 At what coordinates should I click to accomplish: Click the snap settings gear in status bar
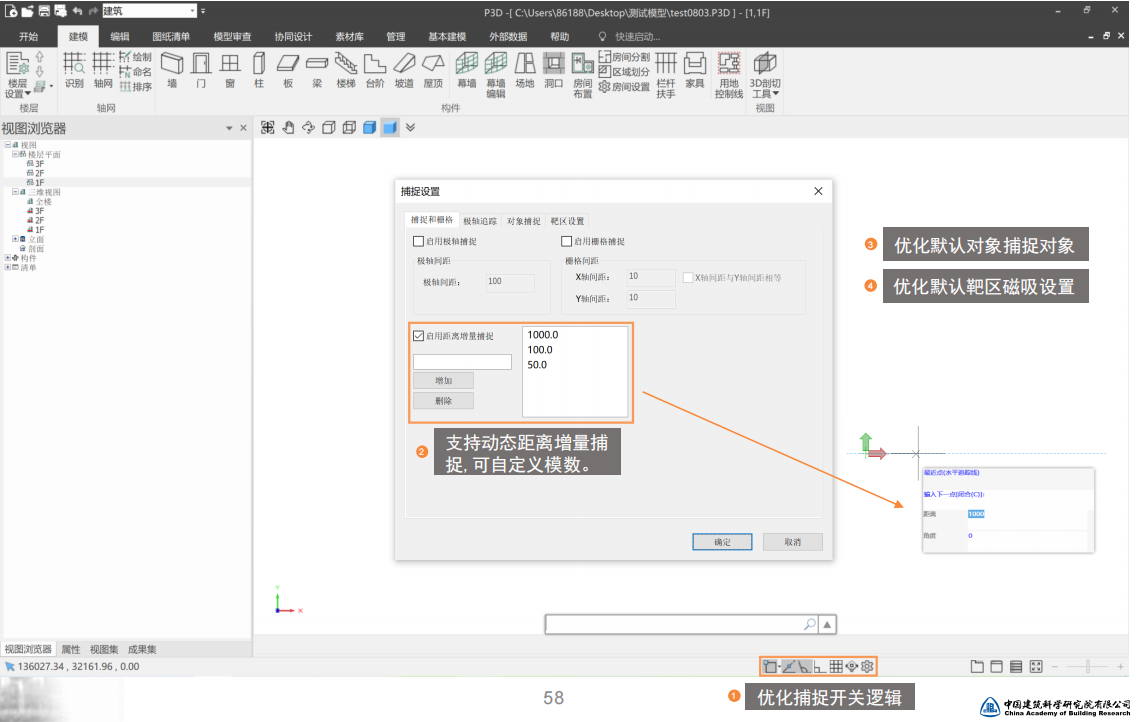click(867, 667)
